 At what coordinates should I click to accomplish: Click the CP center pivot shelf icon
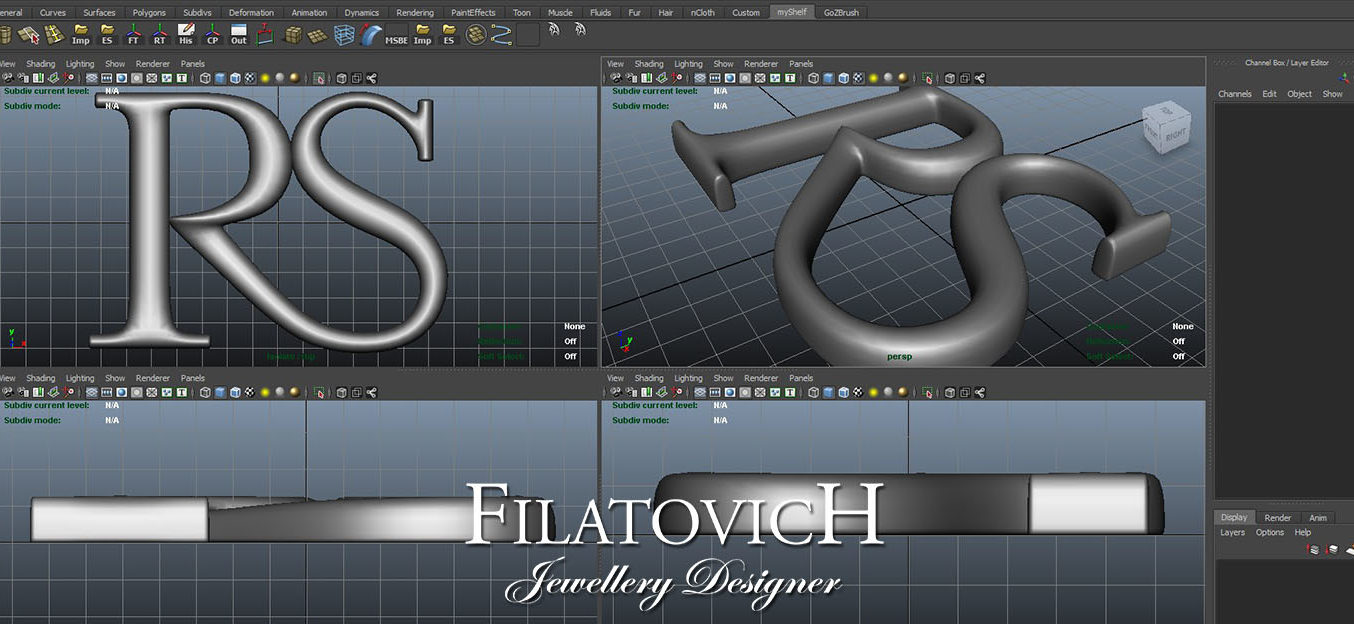[x=212, y=35]
